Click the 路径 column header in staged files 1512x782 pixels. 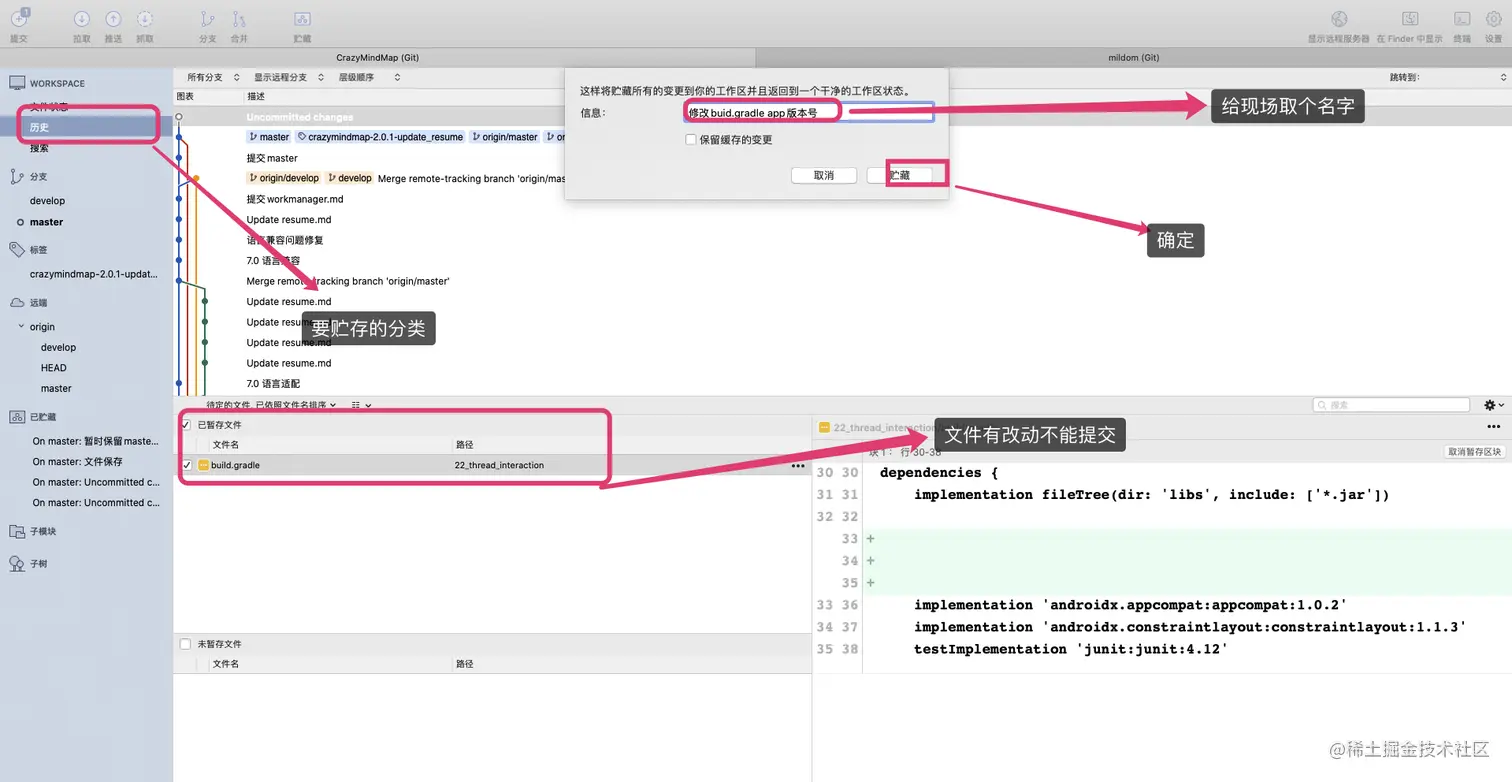464,445
